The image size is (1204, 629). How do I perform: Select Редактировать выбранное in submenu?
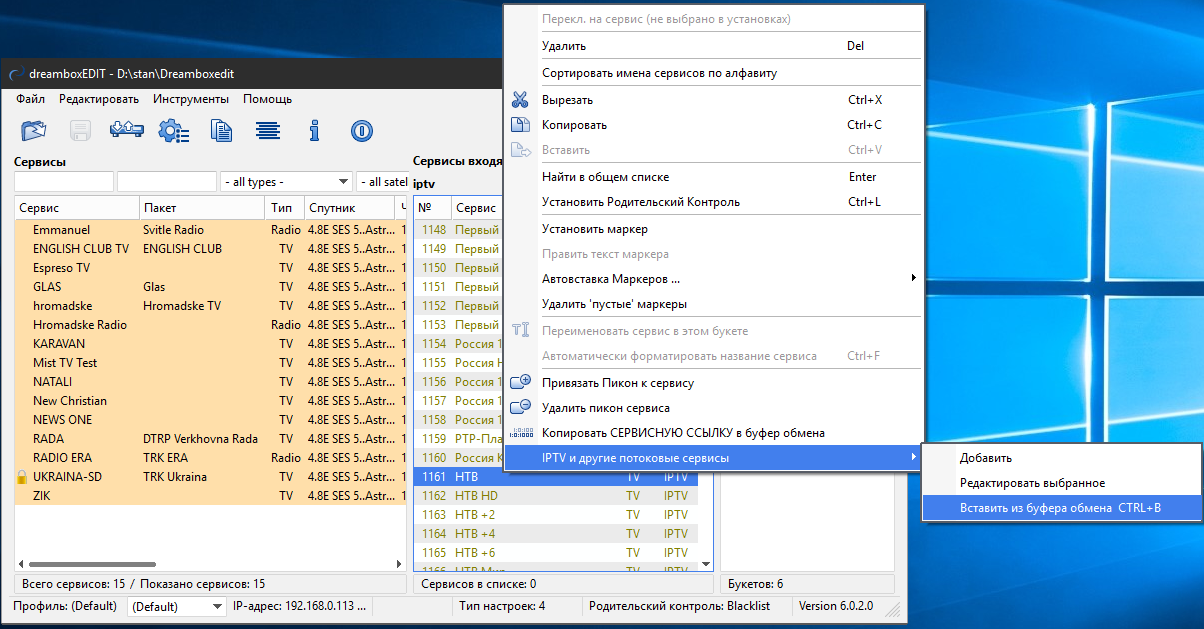[1061, 483]
